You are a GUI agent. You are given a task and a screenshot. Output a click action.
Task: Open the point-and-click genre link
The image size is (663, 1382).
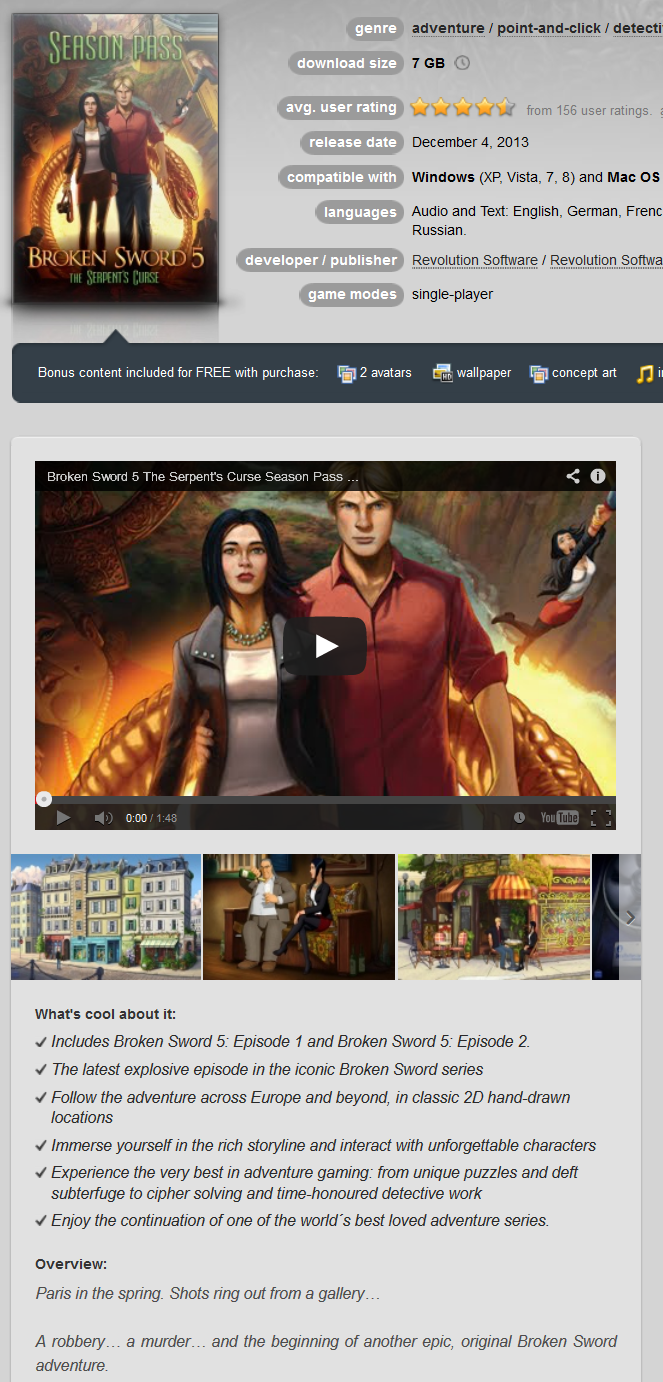[x=549, y=28]
